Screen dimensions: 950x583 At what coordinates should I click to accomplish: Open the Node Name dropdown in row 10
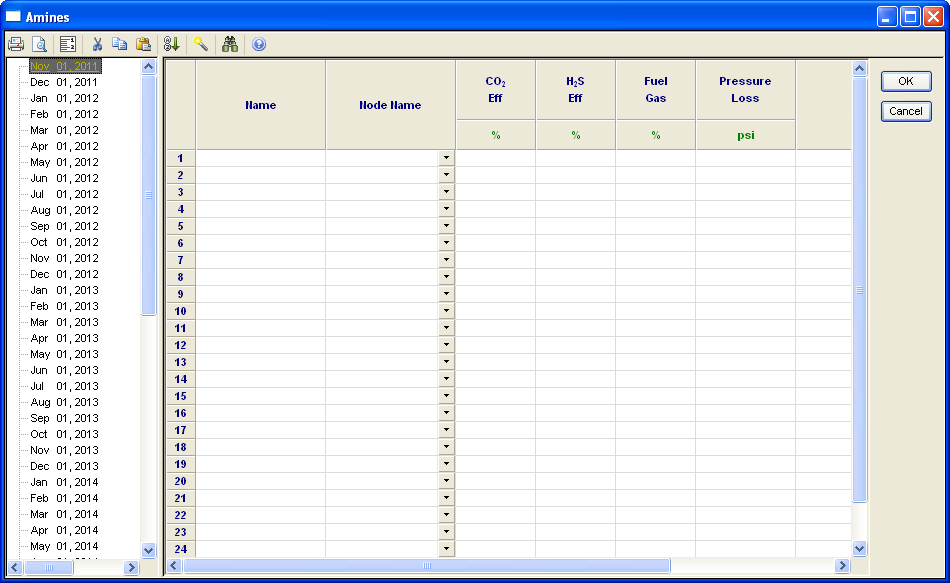coord(446,311)
